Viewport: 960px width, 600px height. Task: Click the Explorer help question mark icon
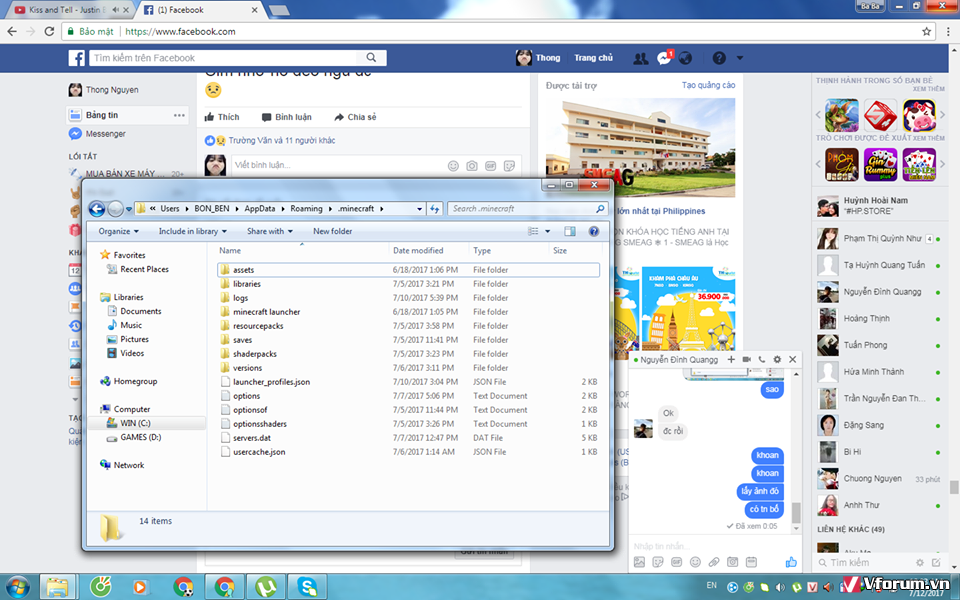594,231
